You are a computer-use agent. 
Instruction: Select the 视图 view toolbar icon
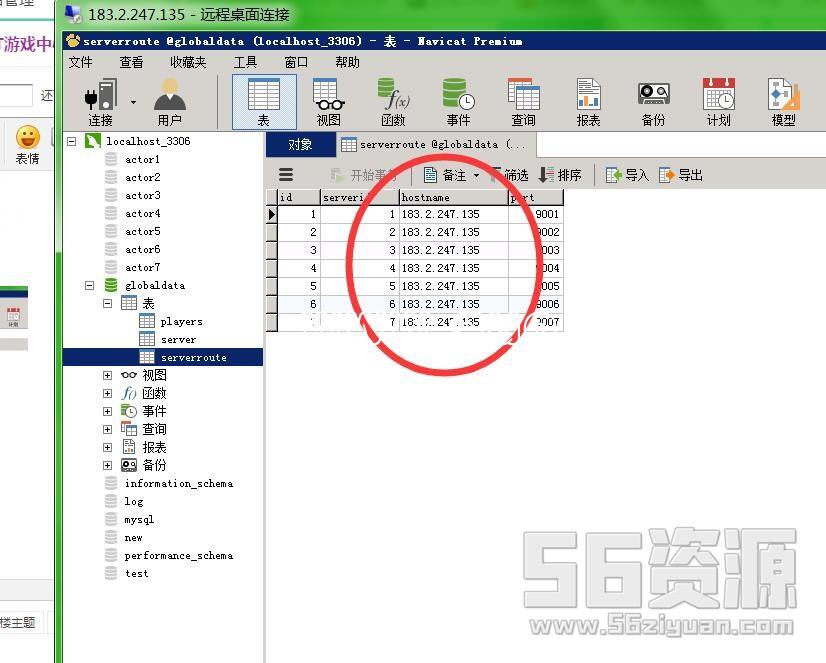[x=328, y=102]
